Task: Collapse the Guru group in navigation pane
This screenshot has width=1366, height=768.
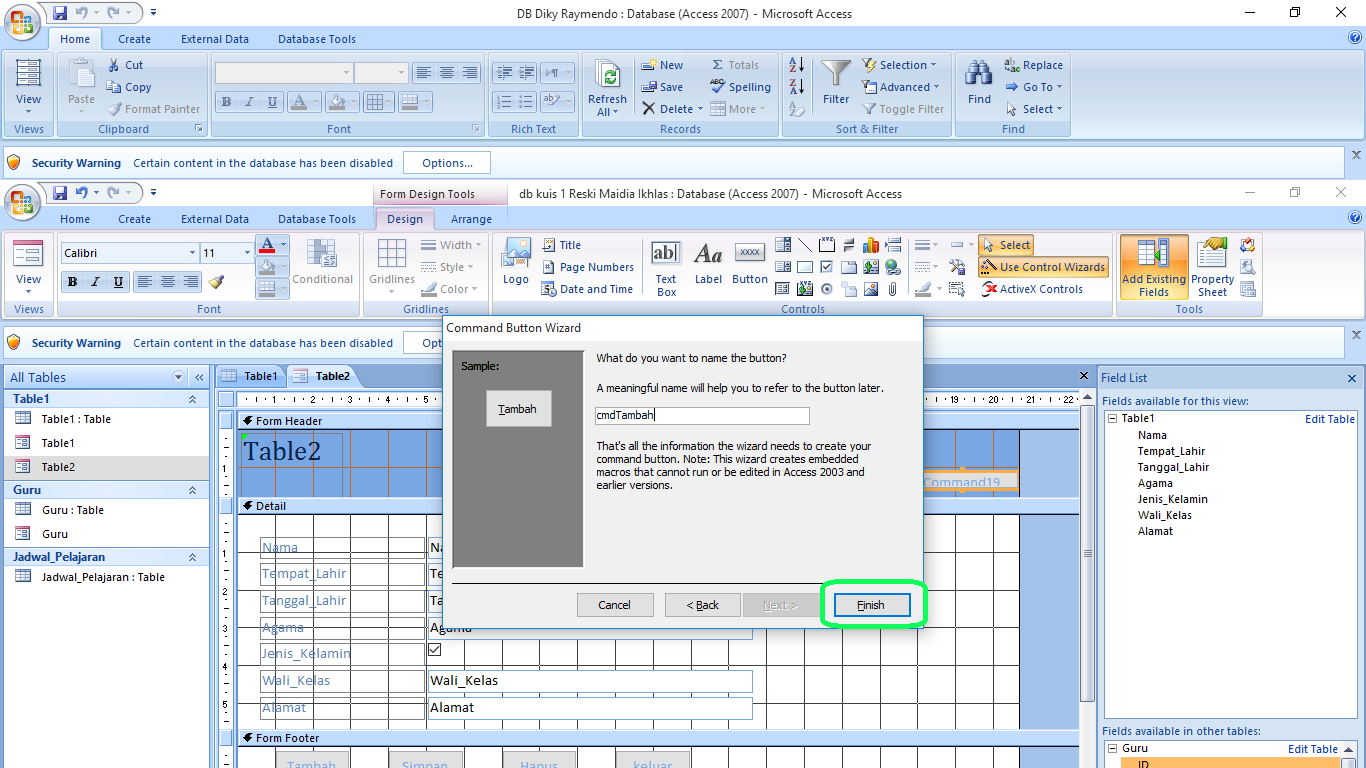Action: click(x=192, y=490)
